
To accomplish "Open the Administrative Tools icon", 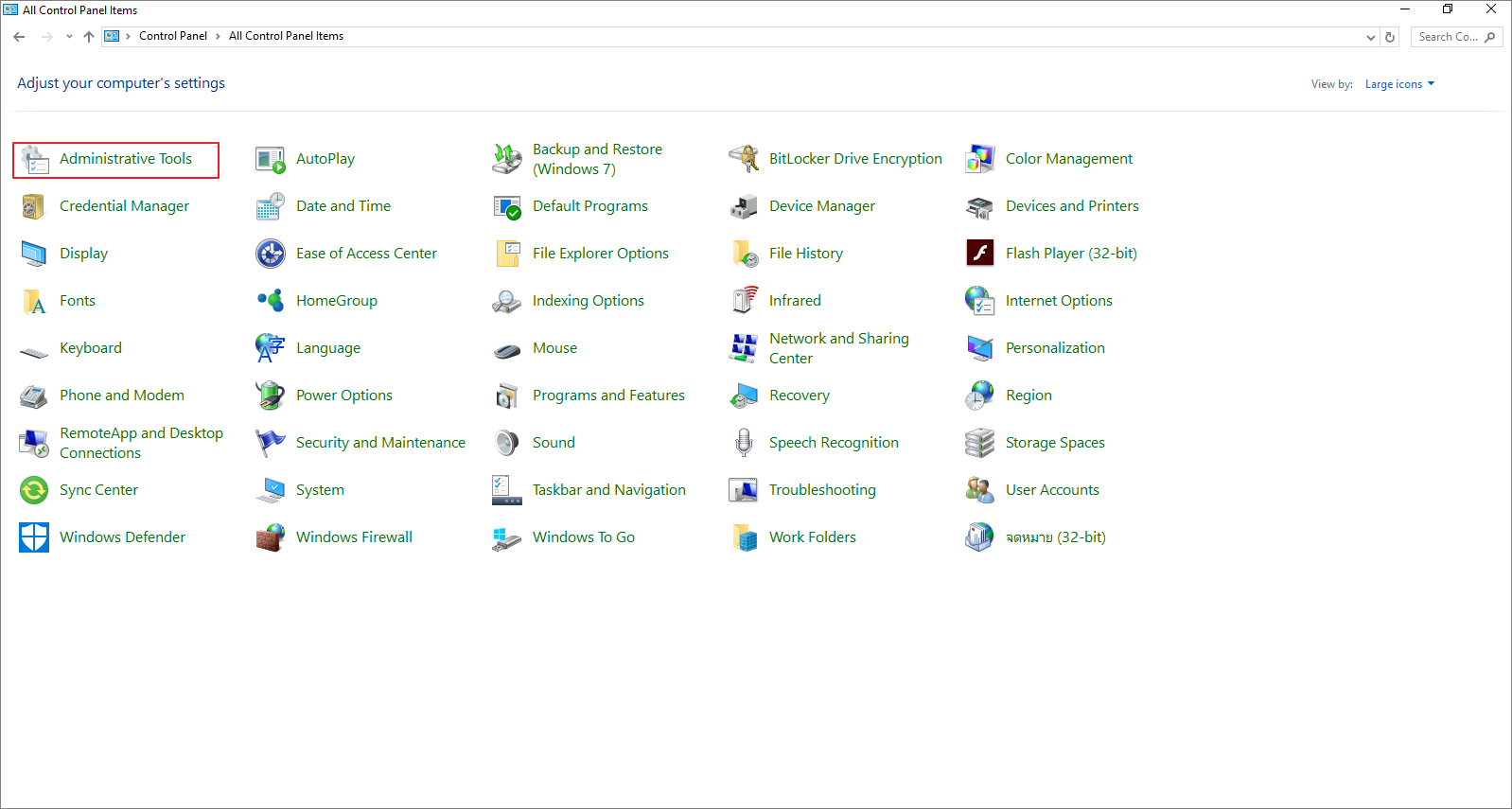I will (35, 159).
